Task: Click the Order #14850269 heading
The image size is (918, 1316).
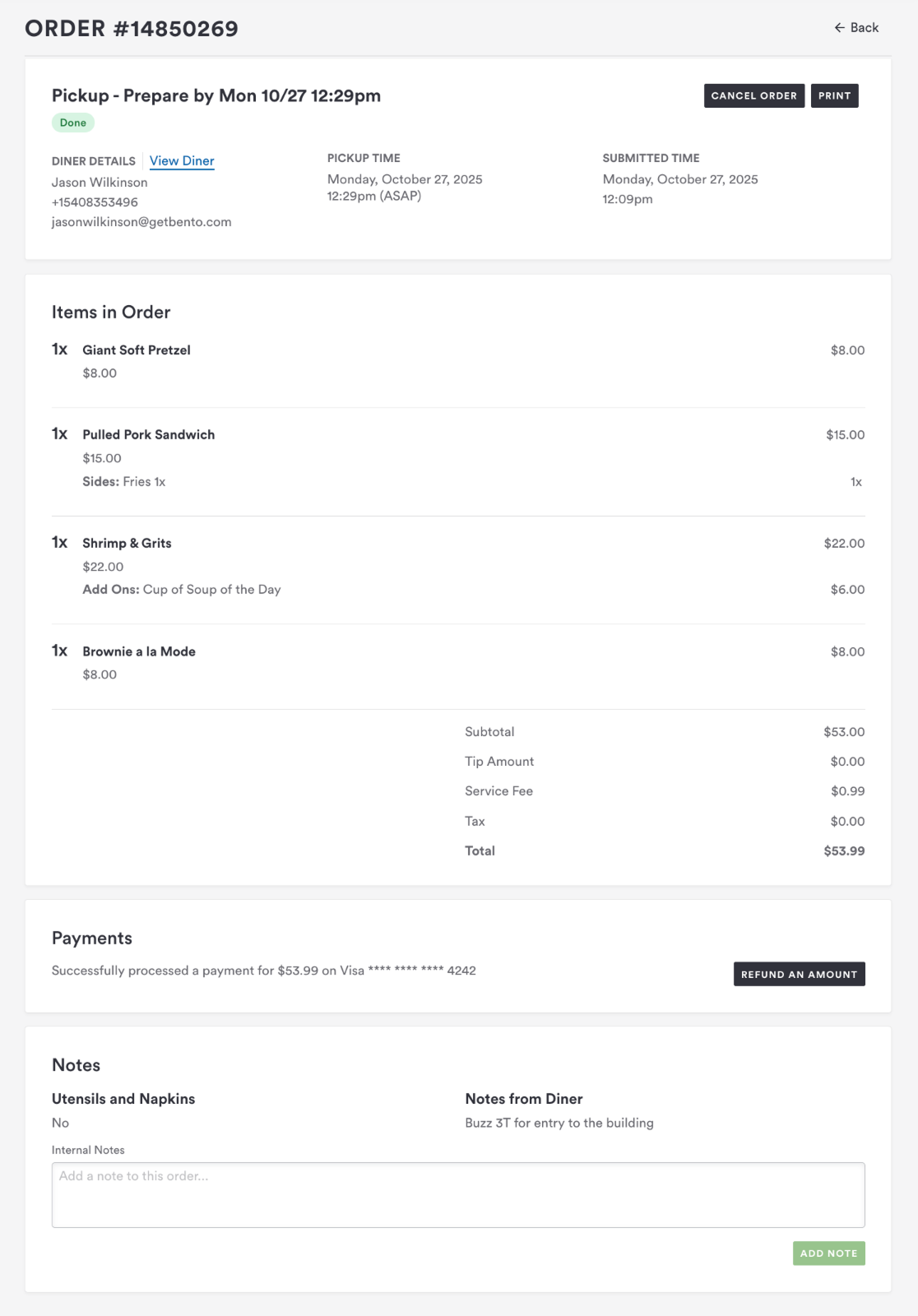Action: pyautogui.click(x=132, y=29)
